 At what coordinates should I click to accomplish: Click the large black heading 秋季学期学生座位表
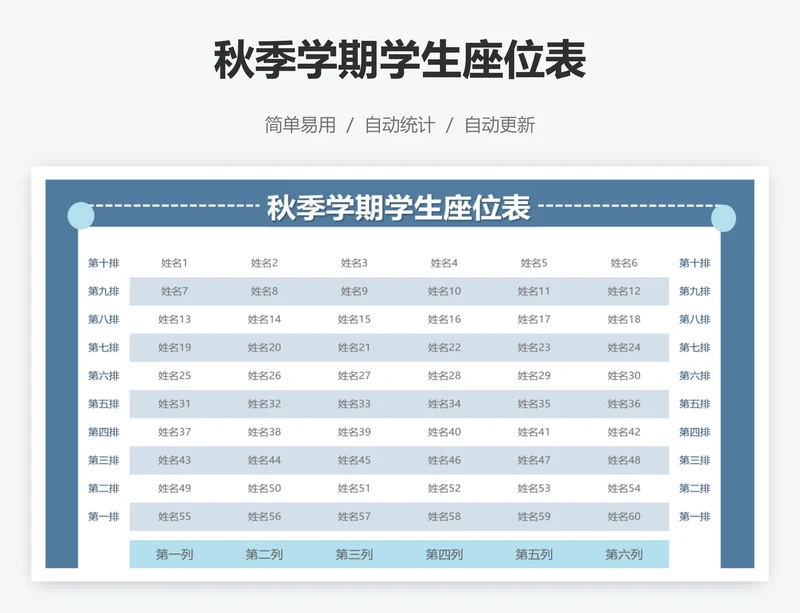coord(399,60)
